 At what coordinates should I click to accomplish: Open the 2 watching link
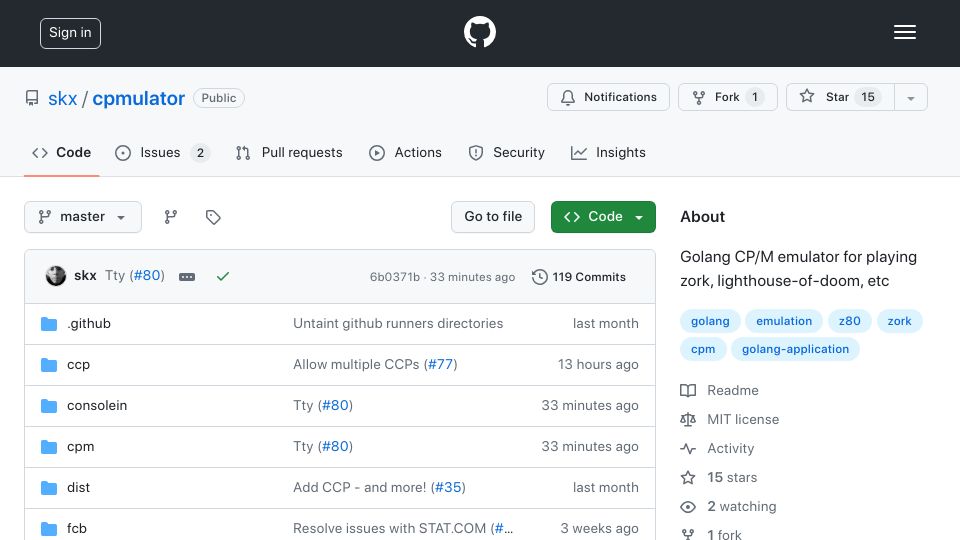tap(741, 506)
